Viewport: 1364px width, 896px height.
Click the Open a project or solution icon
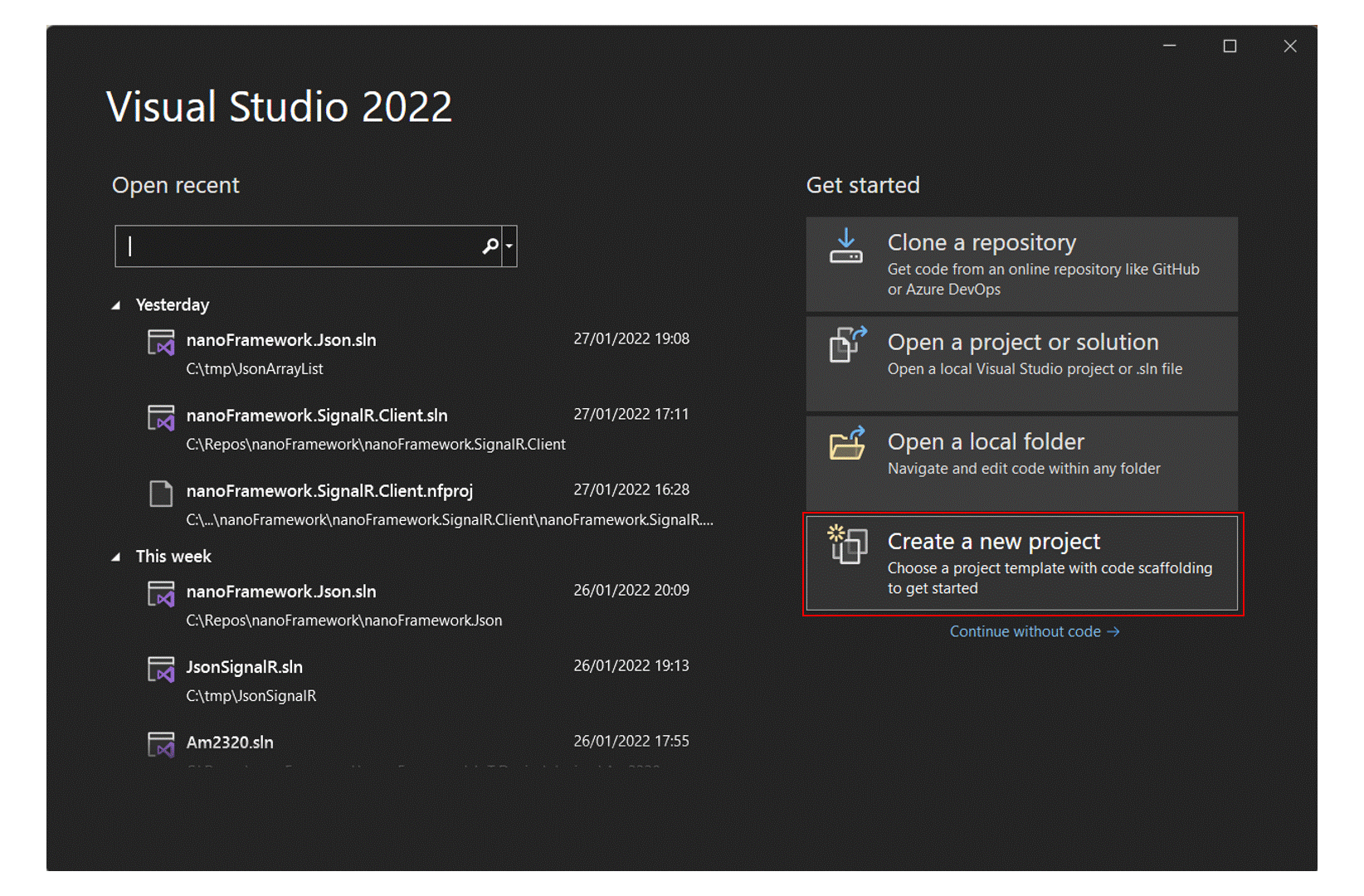pos(848,344)
